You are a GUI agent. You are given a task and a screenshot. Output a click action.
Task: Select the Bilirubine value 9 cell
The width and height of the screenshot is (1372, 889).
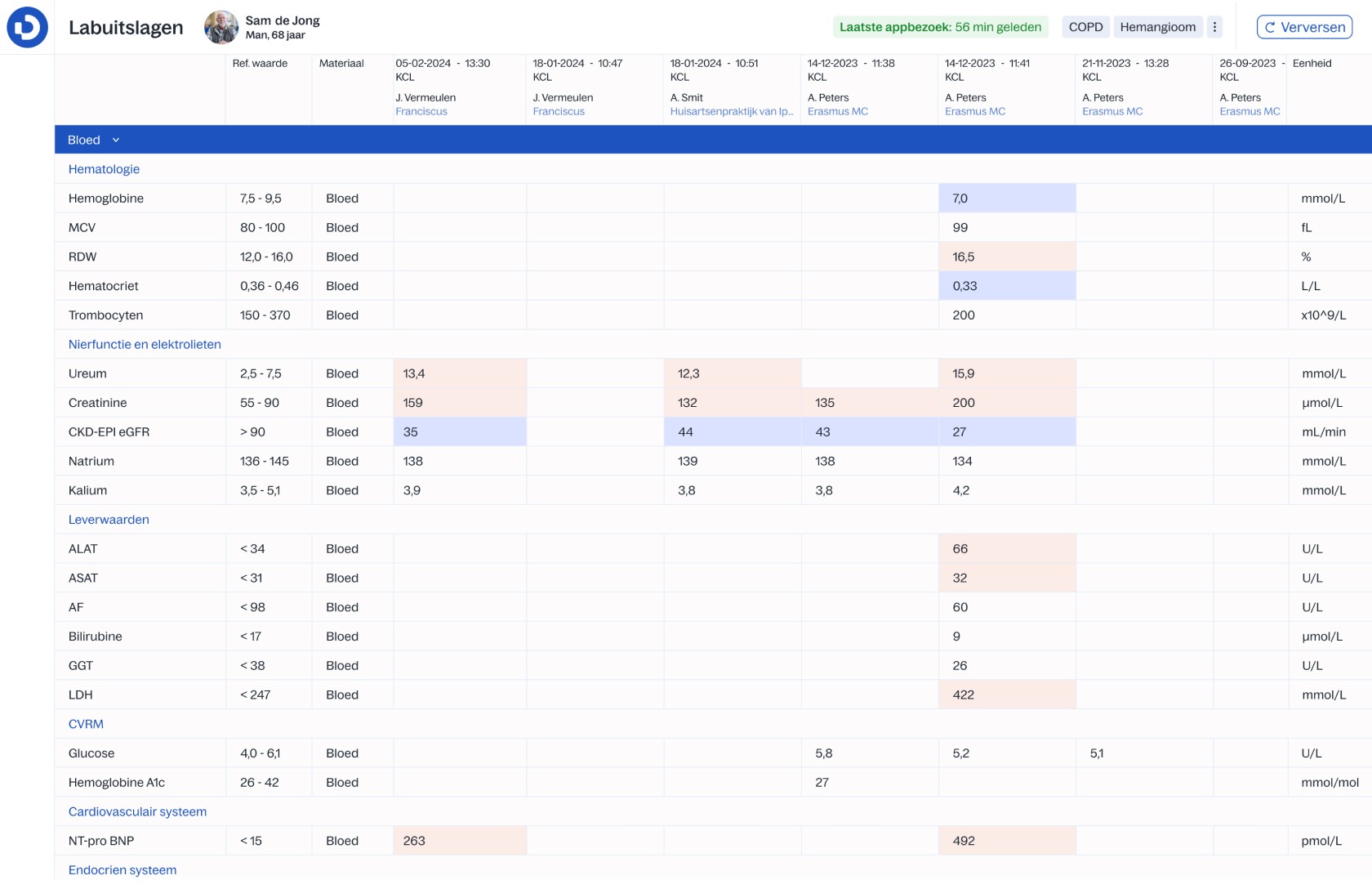pos(1007,636)
